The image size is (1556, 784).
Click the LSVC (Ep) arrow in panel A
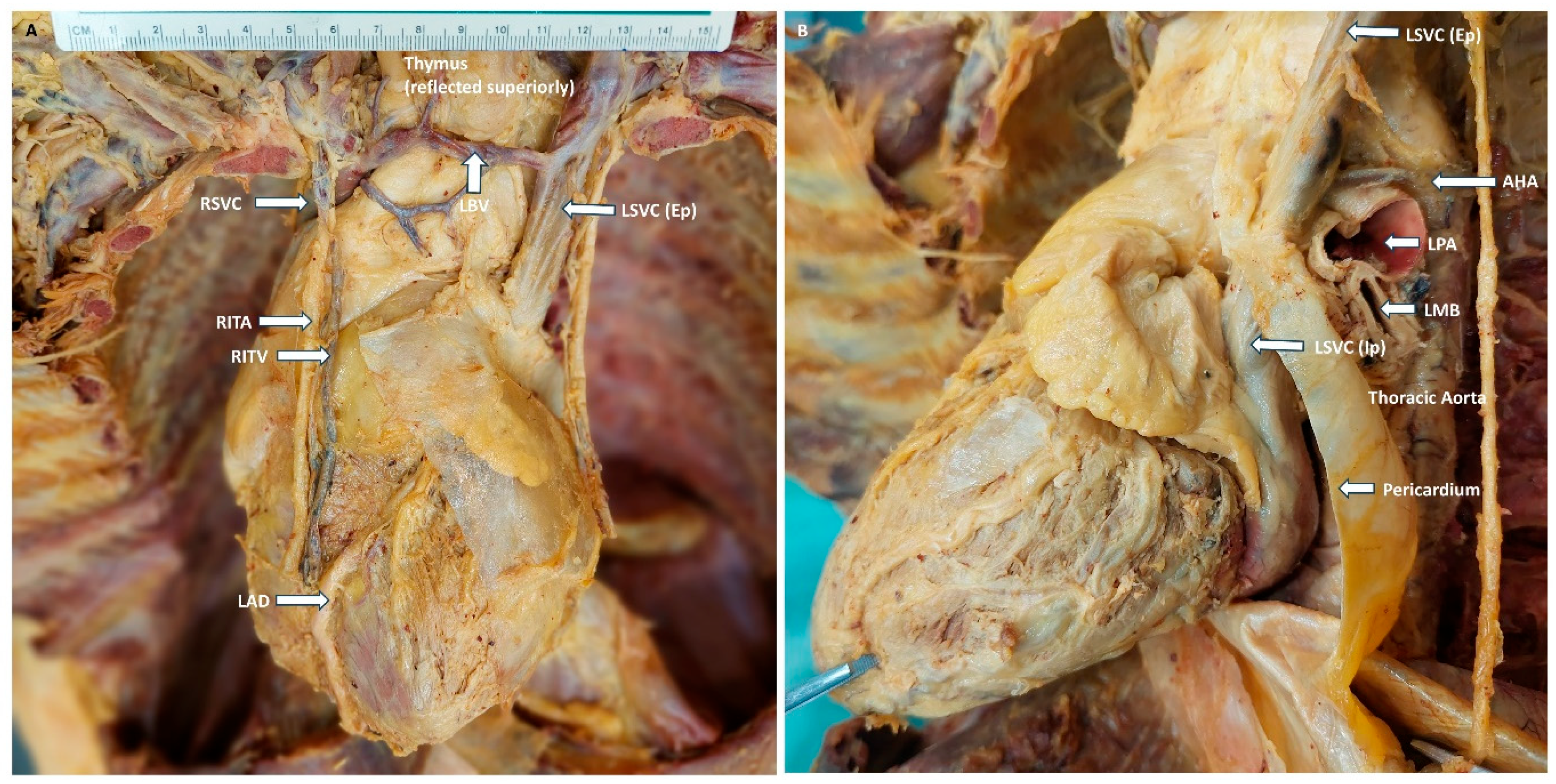589,210
